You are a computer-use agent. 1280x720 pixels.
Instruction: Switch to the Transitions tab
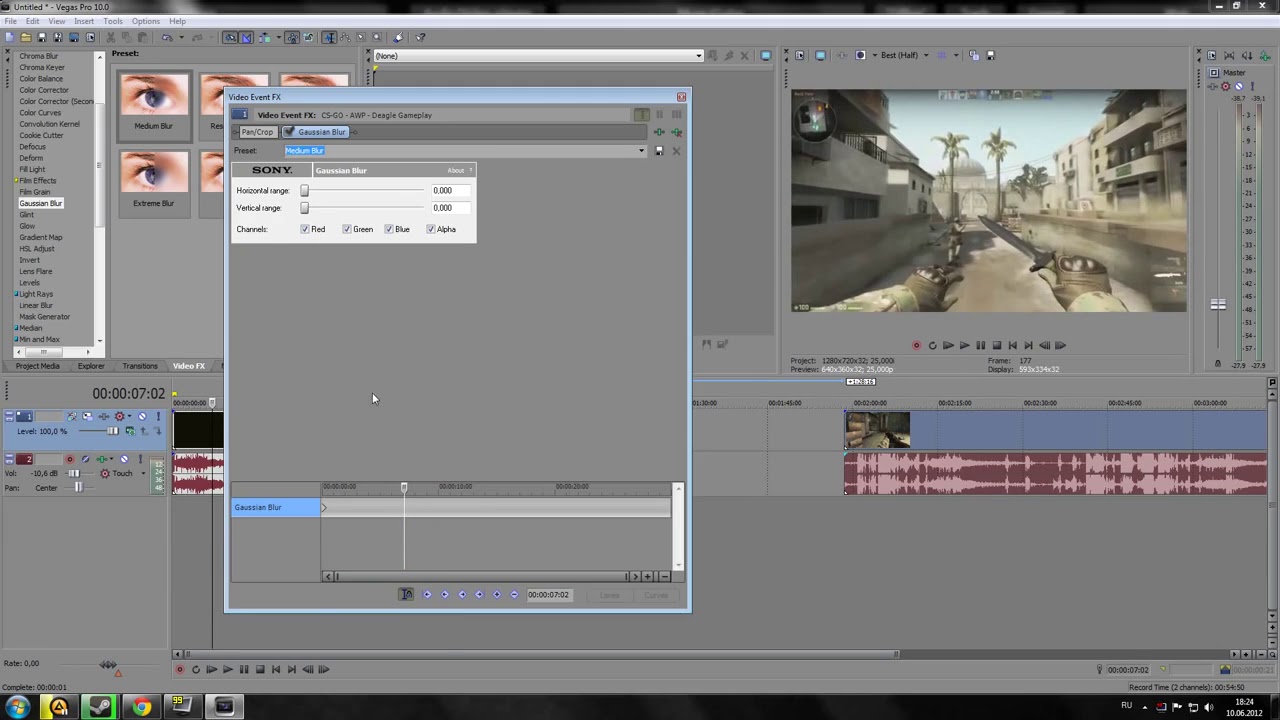140,366
